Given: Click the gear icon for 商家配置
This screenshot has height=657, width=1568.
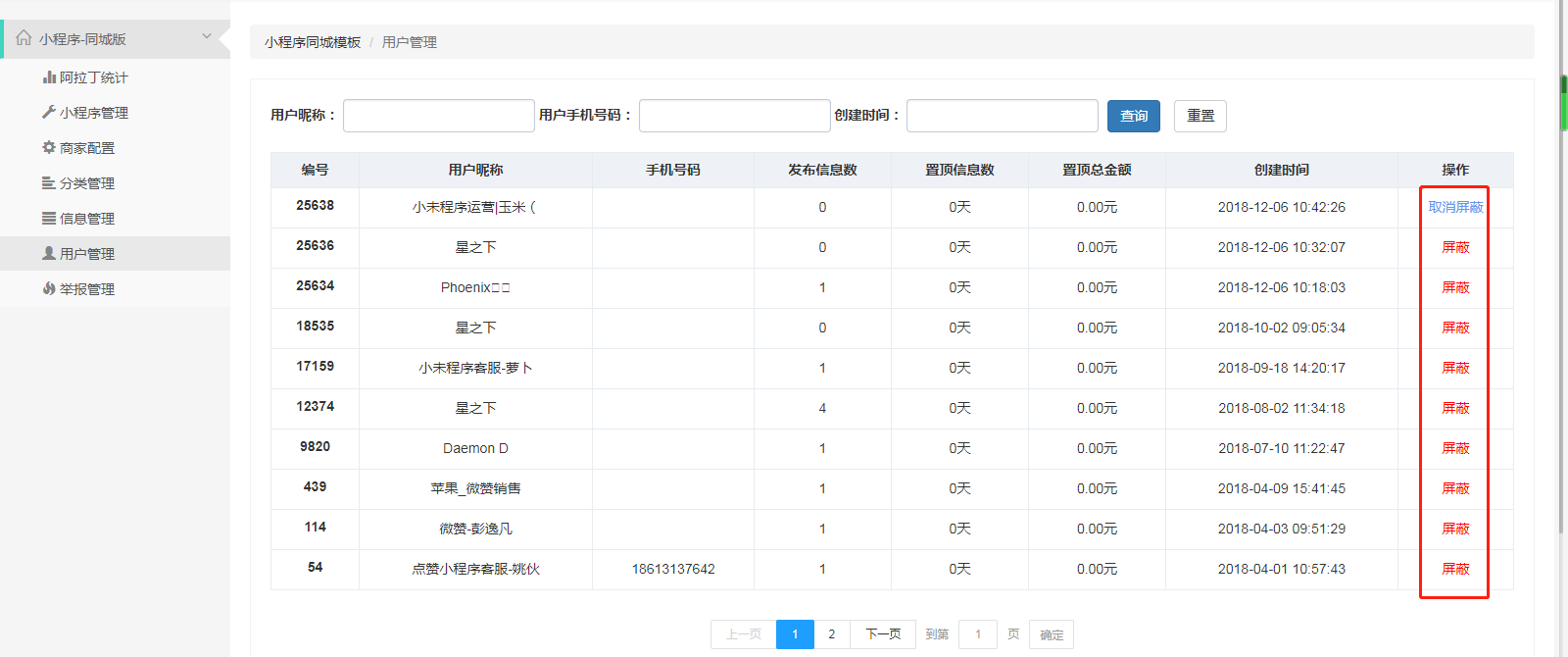Looking at the screenshot, I should pyautogui.click(x=49, y=148).
